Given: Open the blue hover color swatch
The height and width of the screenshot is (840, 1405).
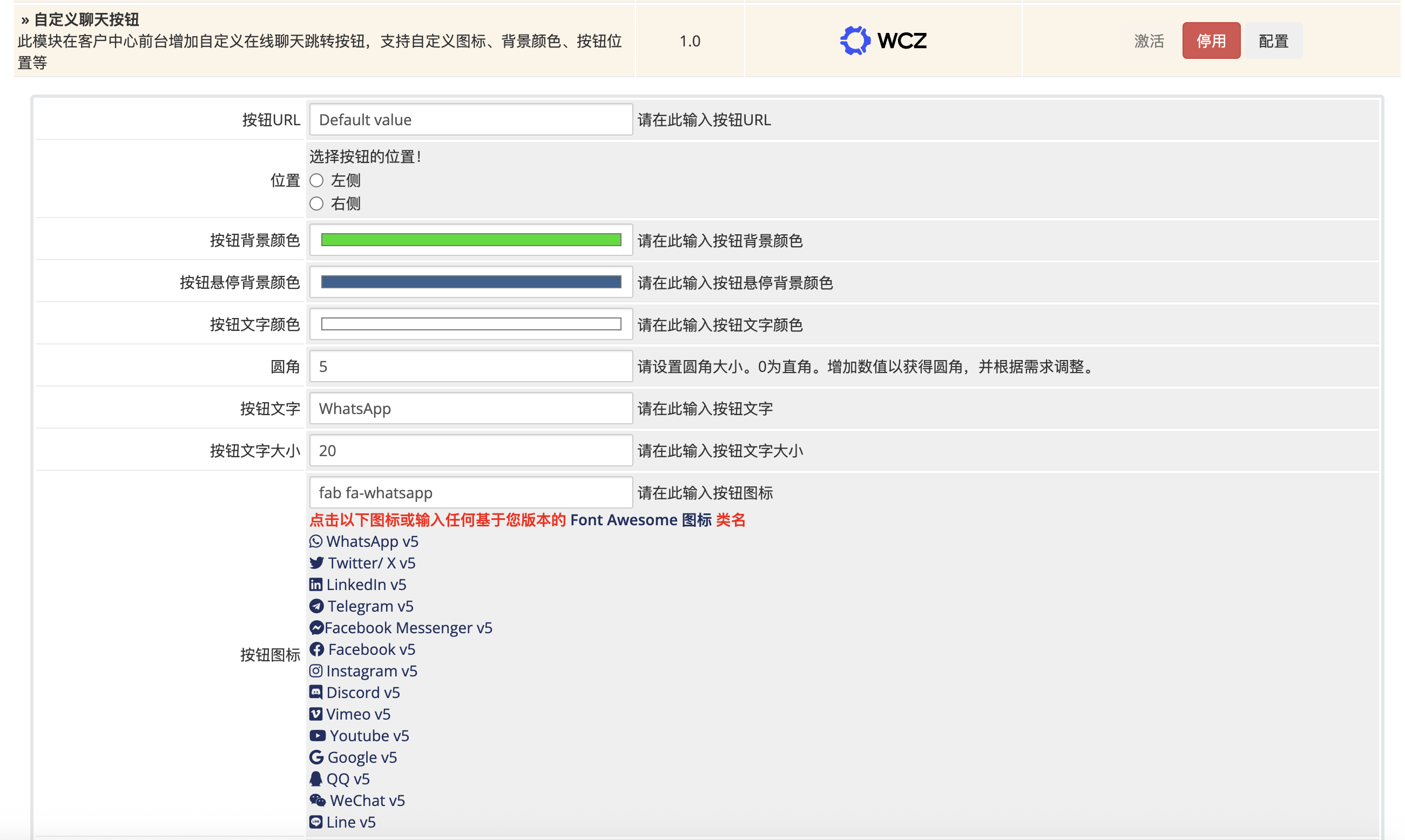Looking at the screenshot, I should click(471, 282).
